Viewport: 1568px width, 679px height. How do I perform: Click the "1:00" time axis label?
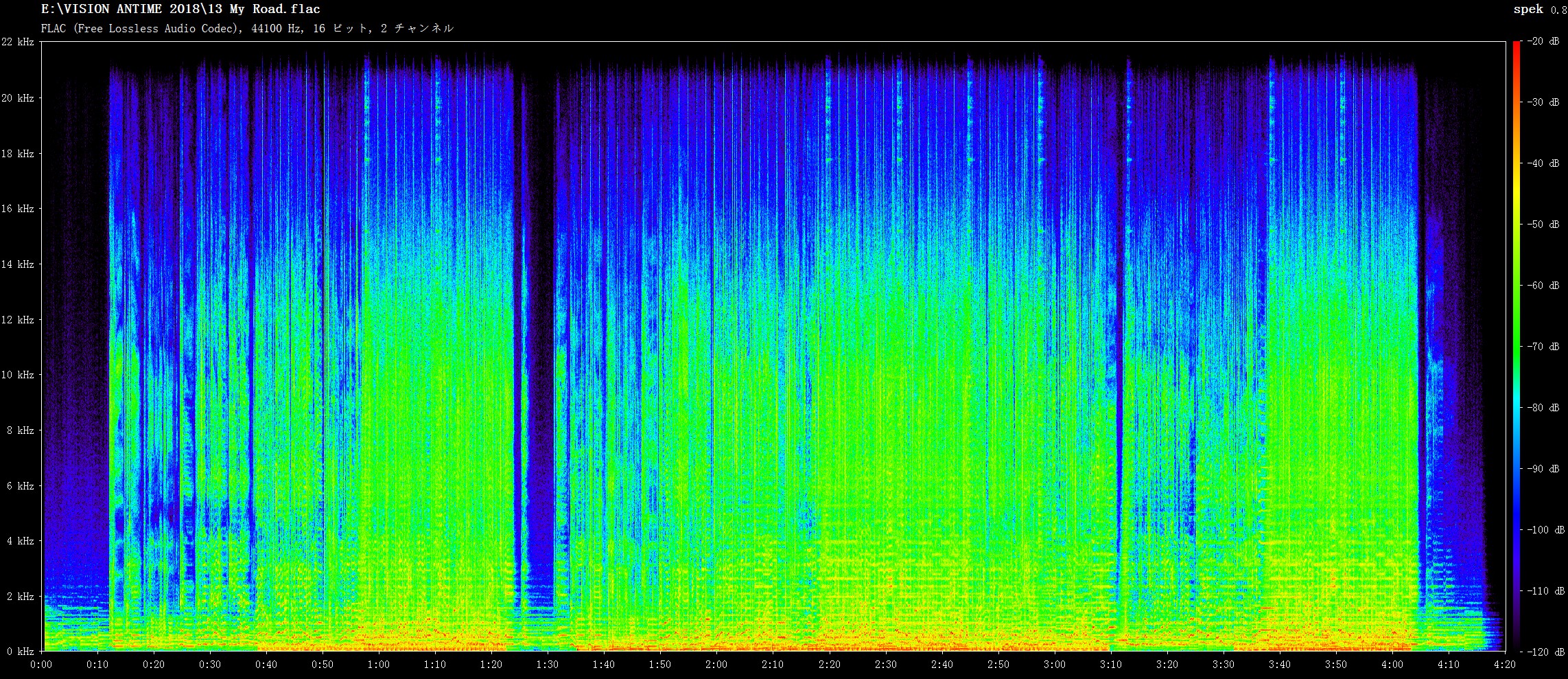379,665
